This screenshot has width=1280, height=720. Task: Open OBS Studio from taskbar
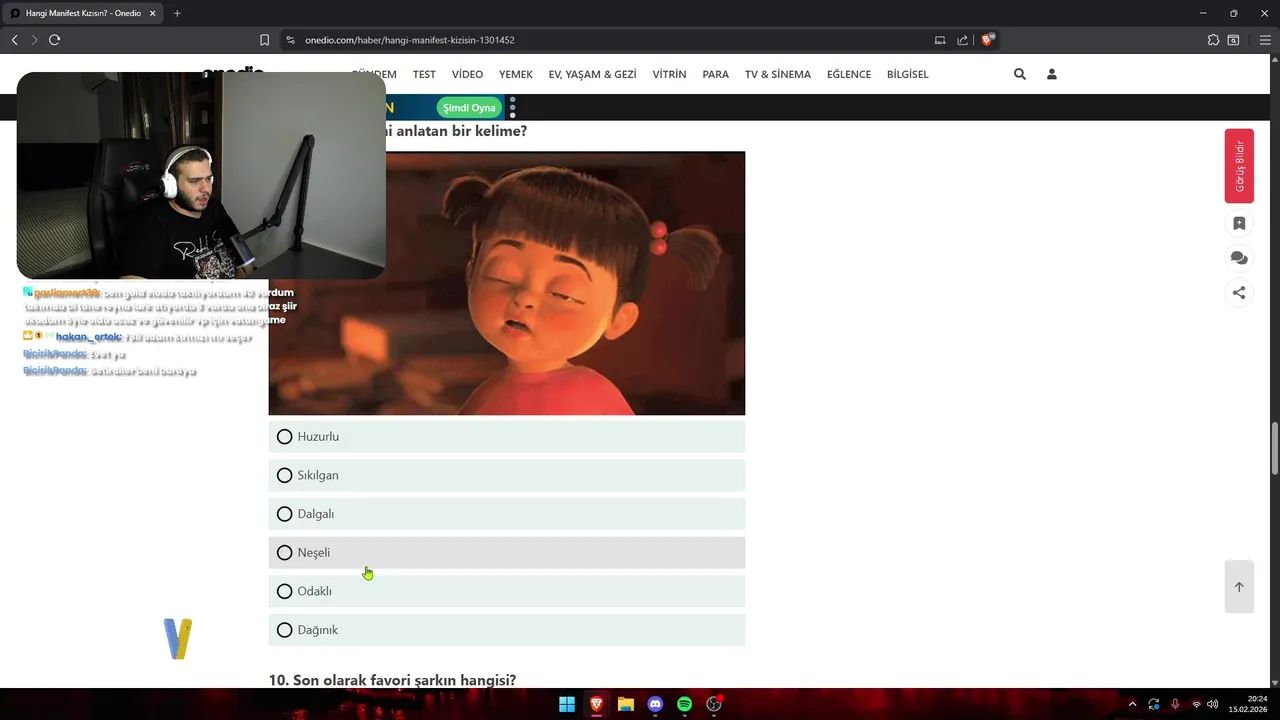tap(714, 704)
